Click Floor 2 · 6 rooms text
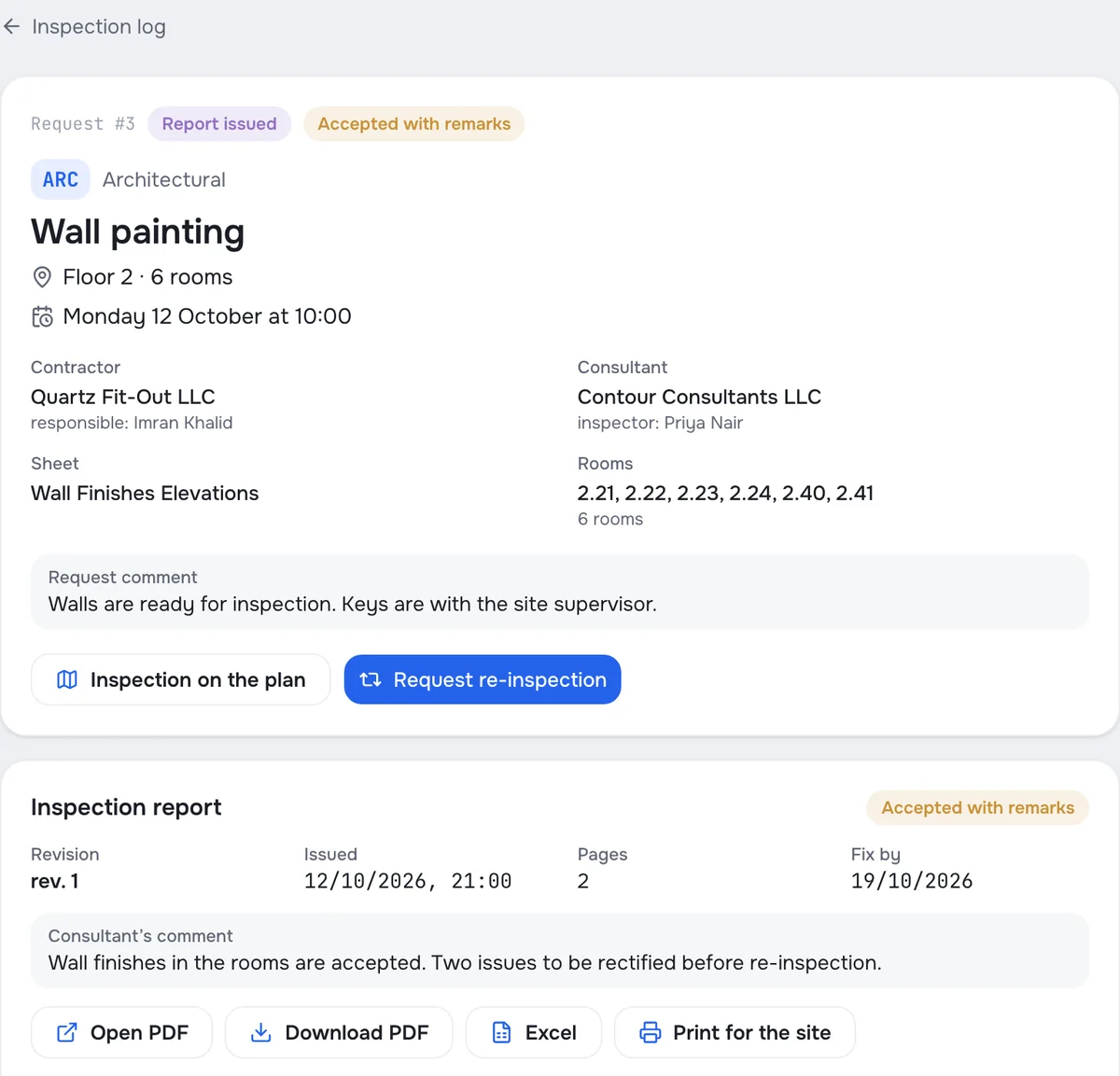 click(147, 277)
